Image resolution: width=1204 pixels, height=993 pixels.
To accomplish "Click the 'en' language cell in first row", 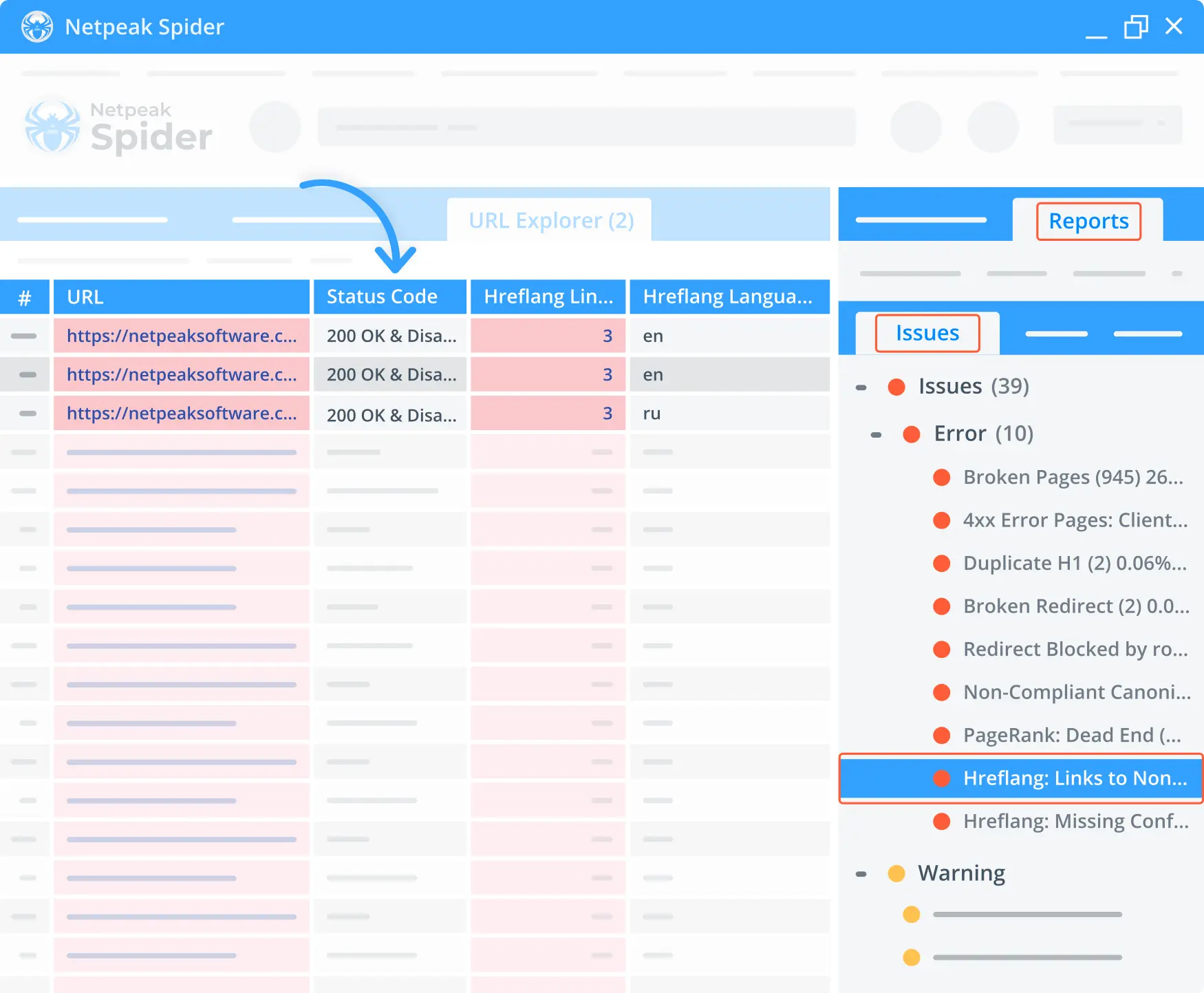I will click(x=729, y=336).
